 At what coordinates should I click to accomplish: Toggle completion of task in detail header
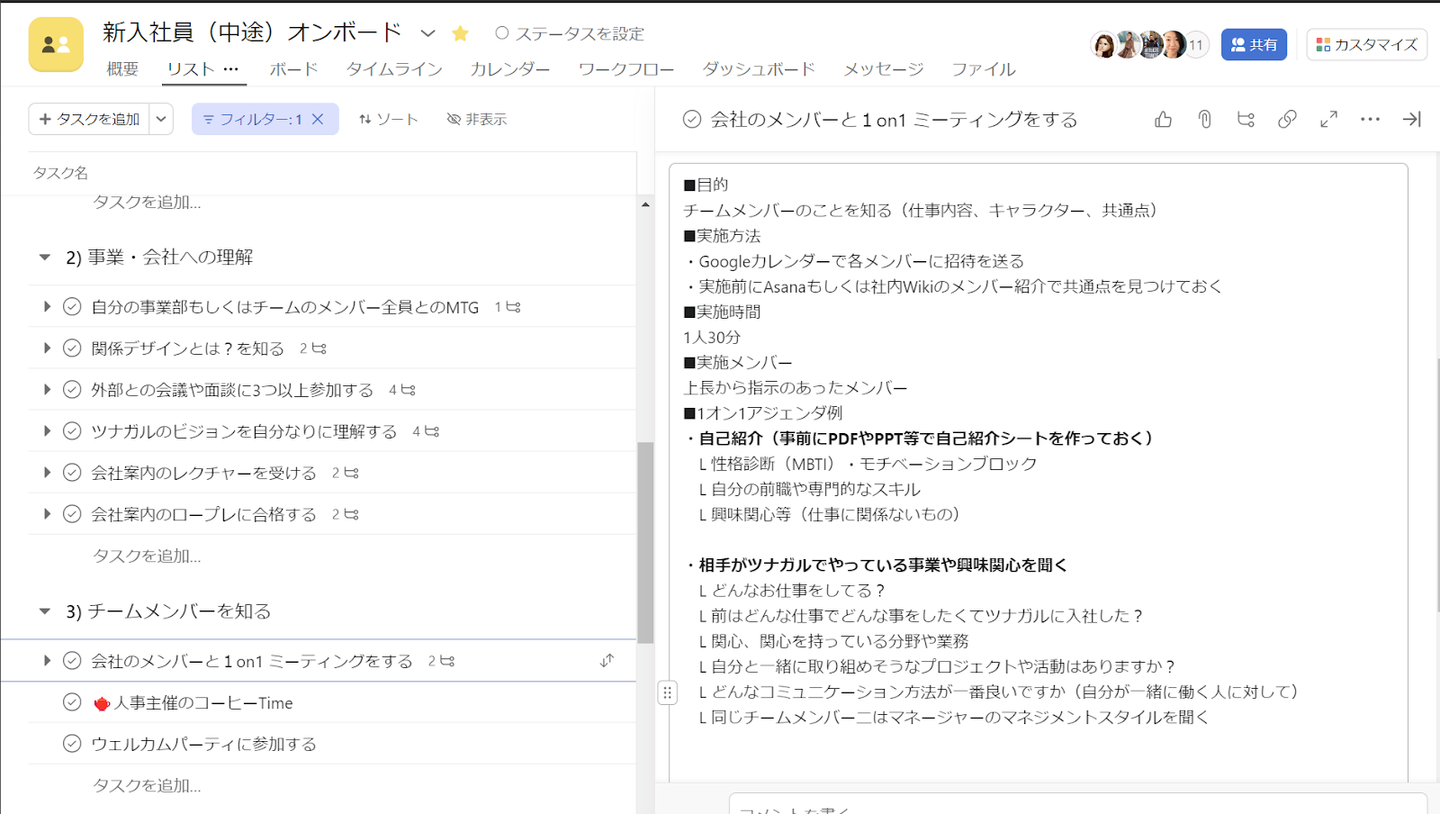(691, 120)
